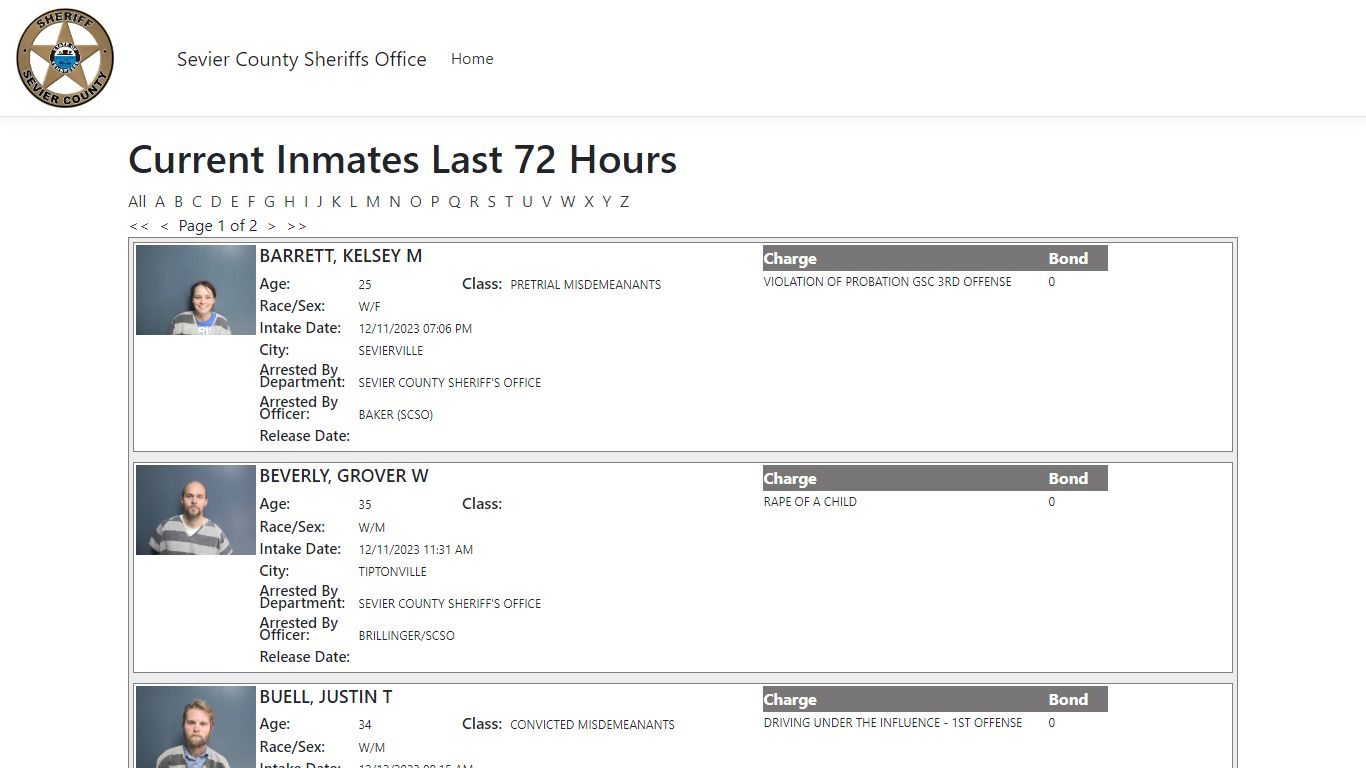1366x768 pixels.
Task: Filter inmates by letter Z
Action: tap(625, 201)
